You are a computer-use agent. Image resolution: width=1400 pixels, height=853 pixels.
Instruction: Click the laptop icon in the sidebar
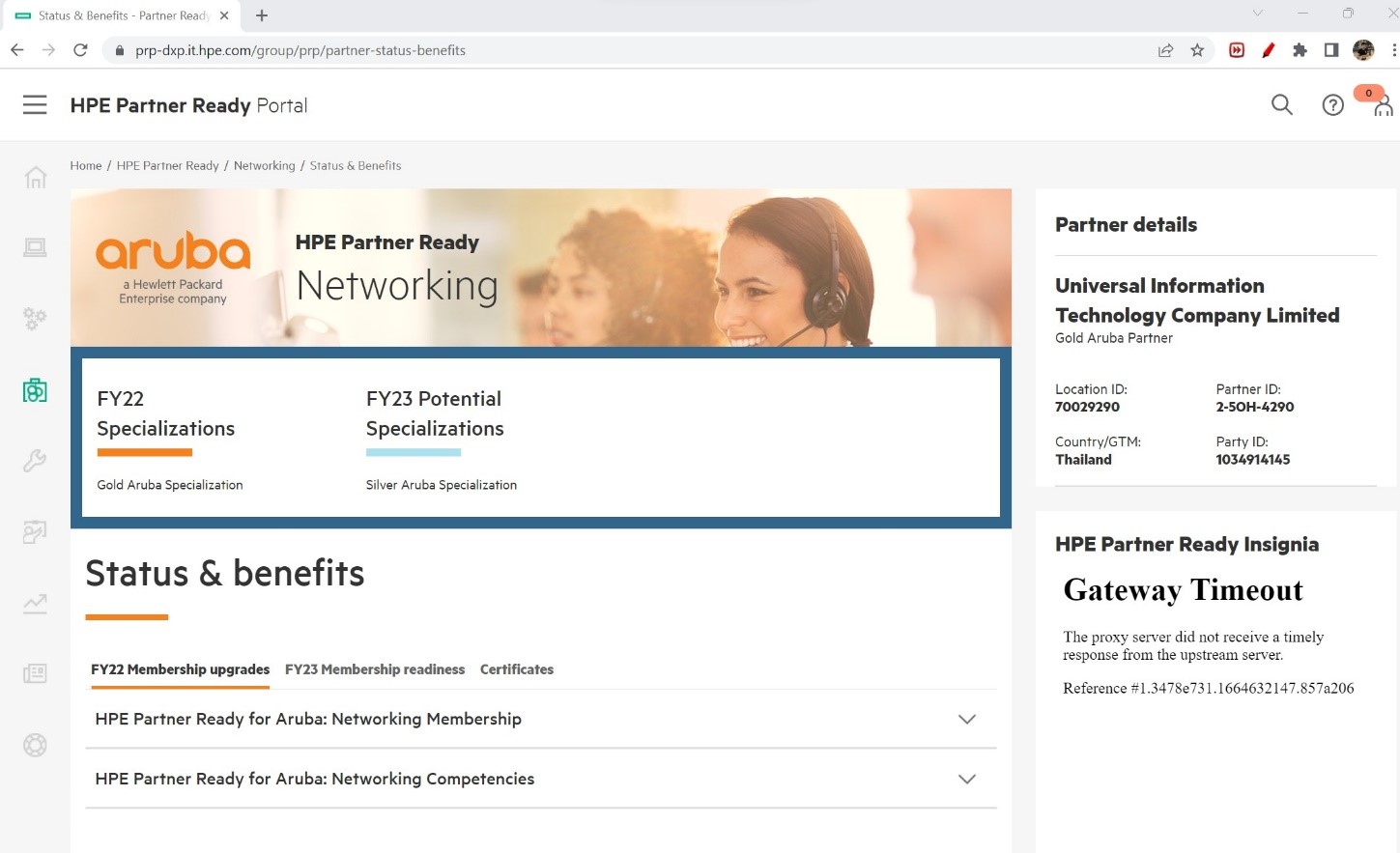click(x=35, y=248)
